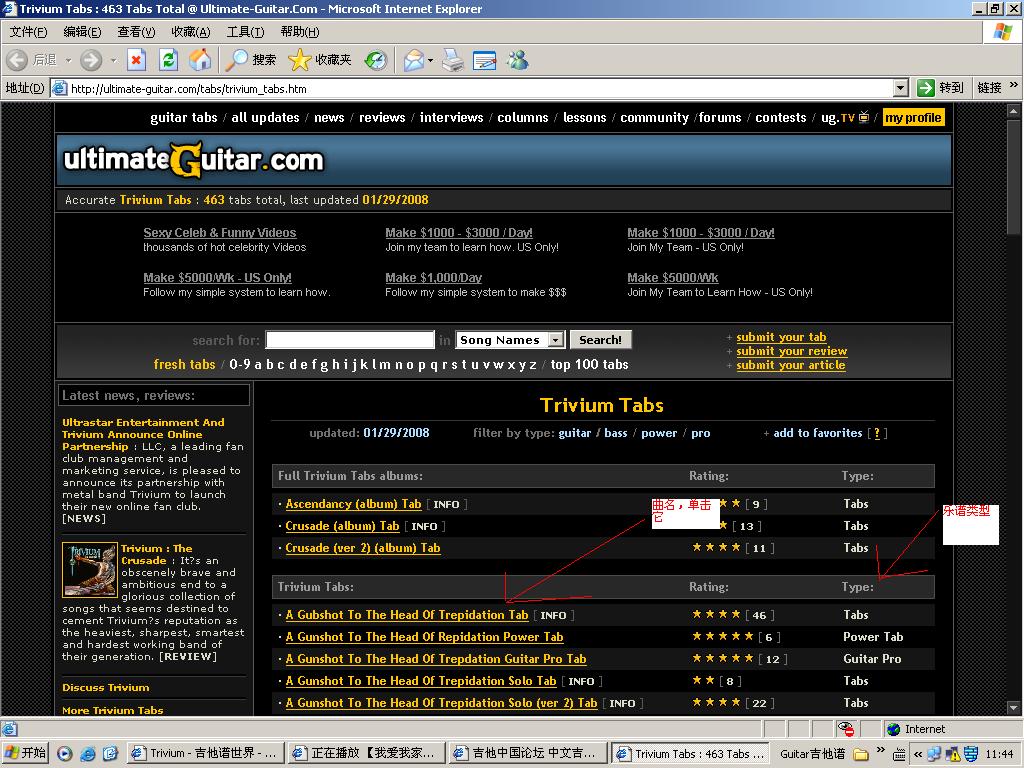
Task: Click the ug.TV television icon
Action: coord(863,118)
